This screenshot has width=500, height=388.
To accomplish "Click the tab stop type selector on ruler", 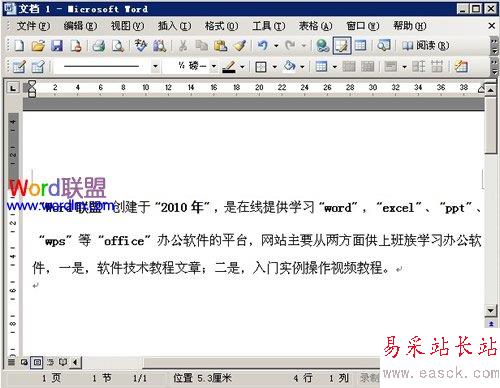I will tap(13, 88).
